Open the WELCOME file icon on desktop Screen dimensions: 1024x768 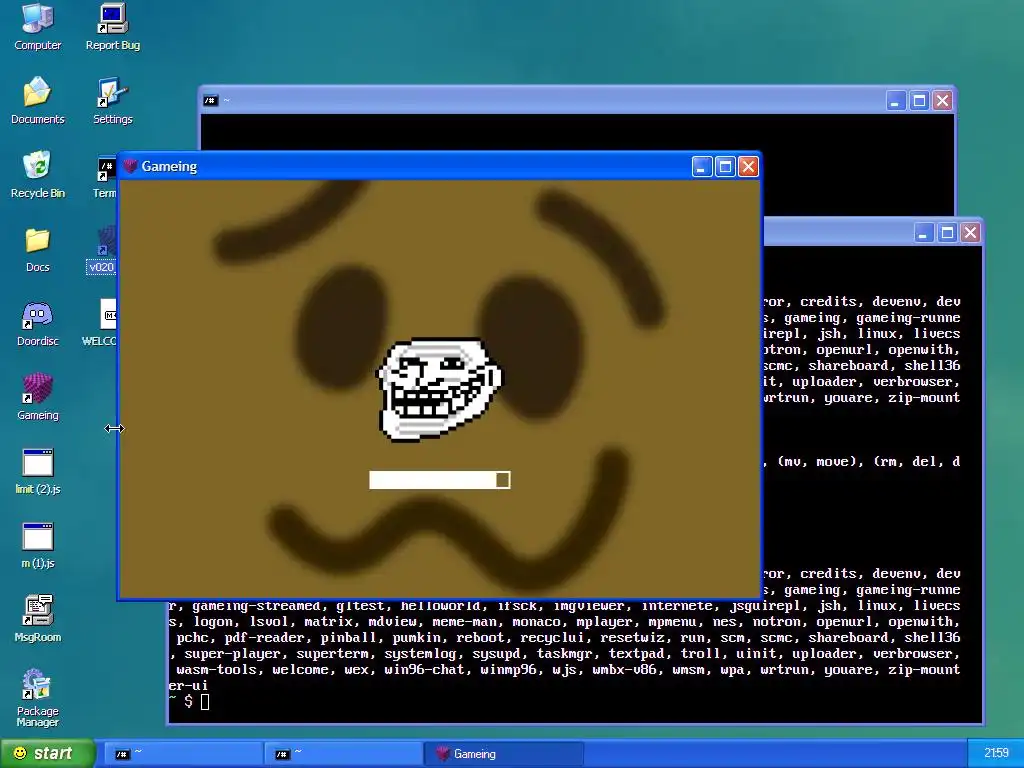(x=100, y=323)
